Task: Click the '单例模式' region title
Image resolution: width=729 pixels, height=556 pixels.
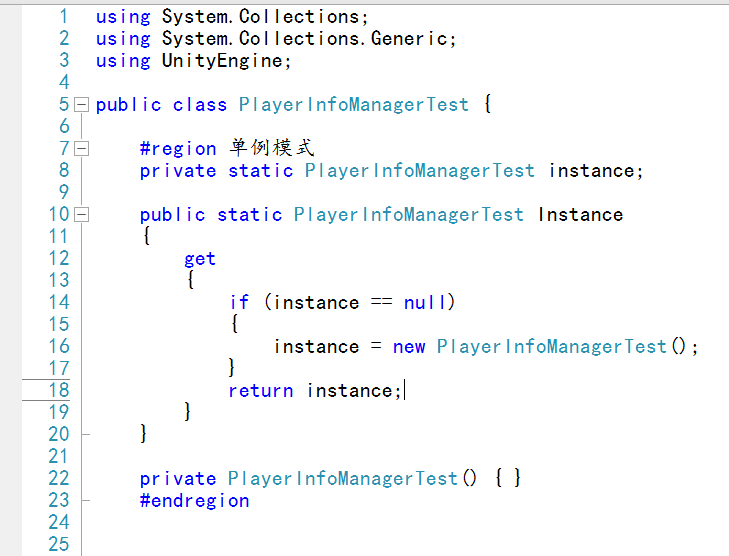Action: click(x=272, y=148)
